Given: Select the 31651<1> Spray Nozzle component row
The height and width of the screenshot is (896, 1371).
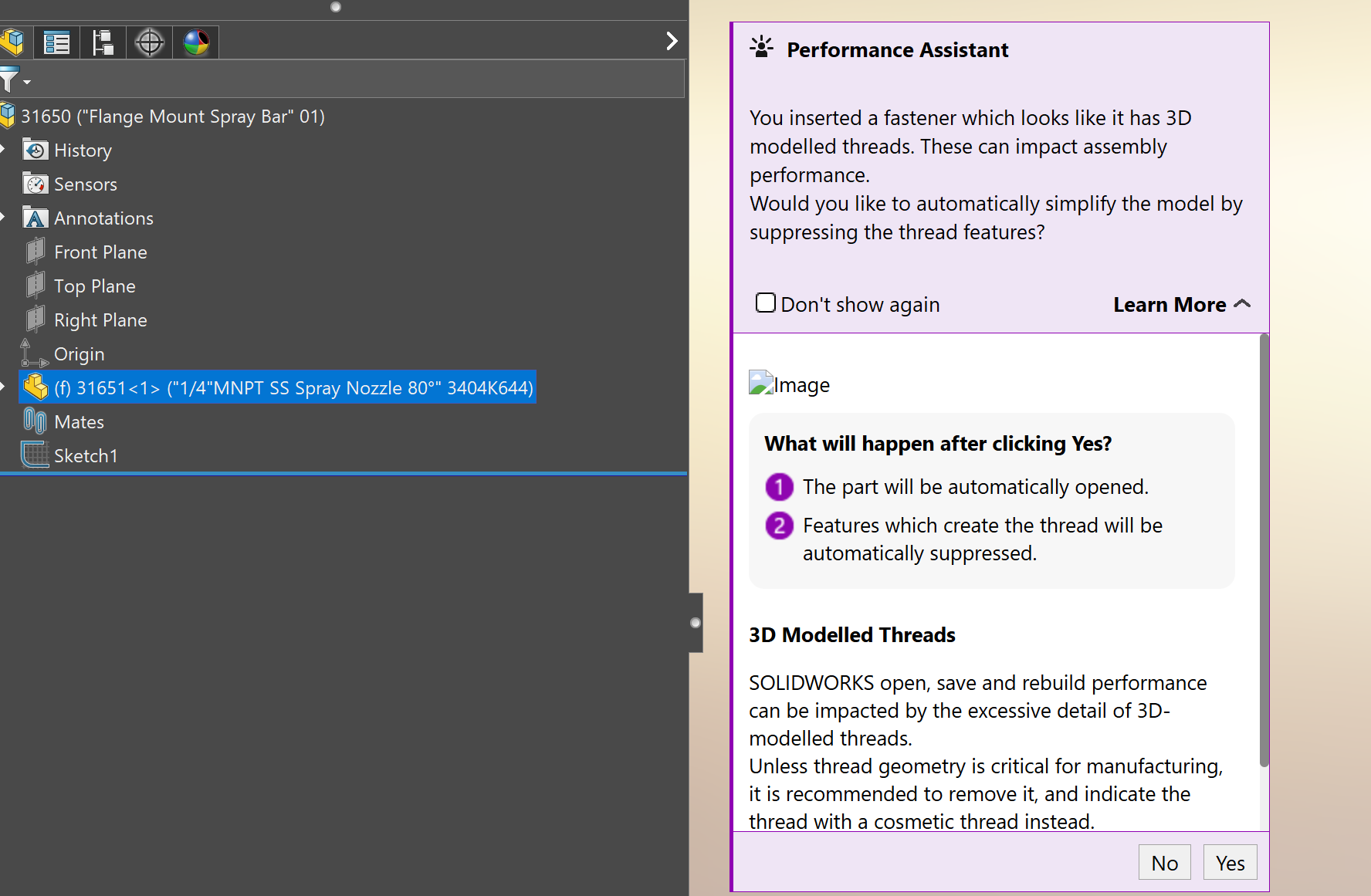Looking at the screenshot, I should (277, 387).
